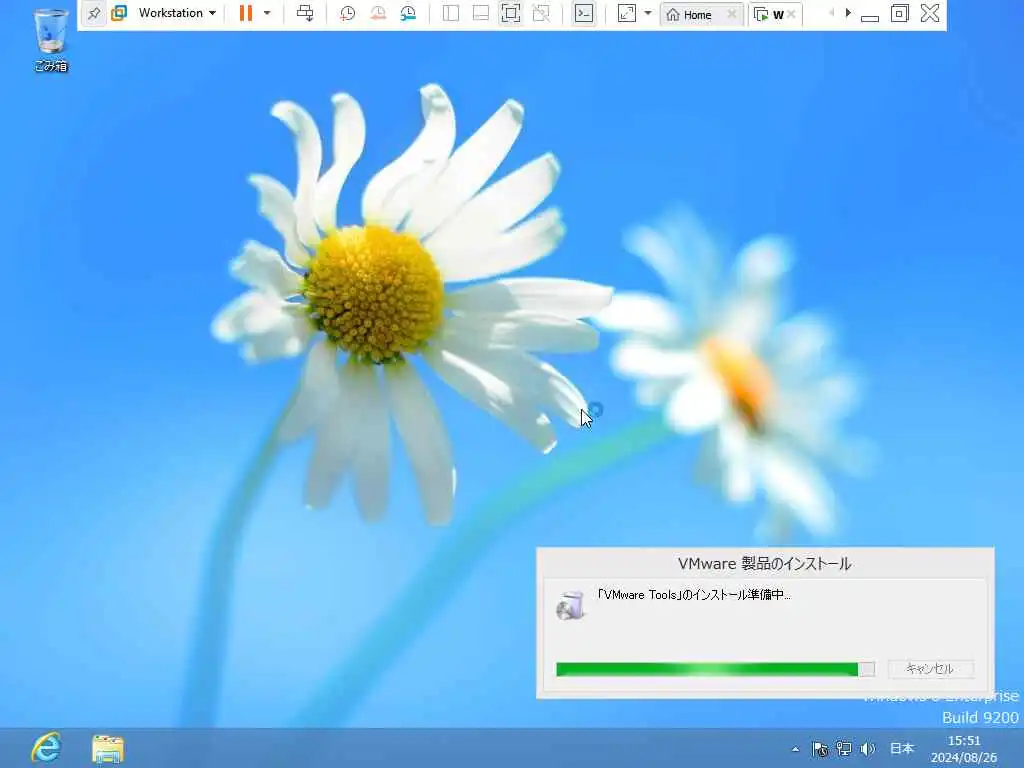Unpin the VMware fullscreen toolbar
The width and height of the screenshot is (1024, 768).
point(94,13)
